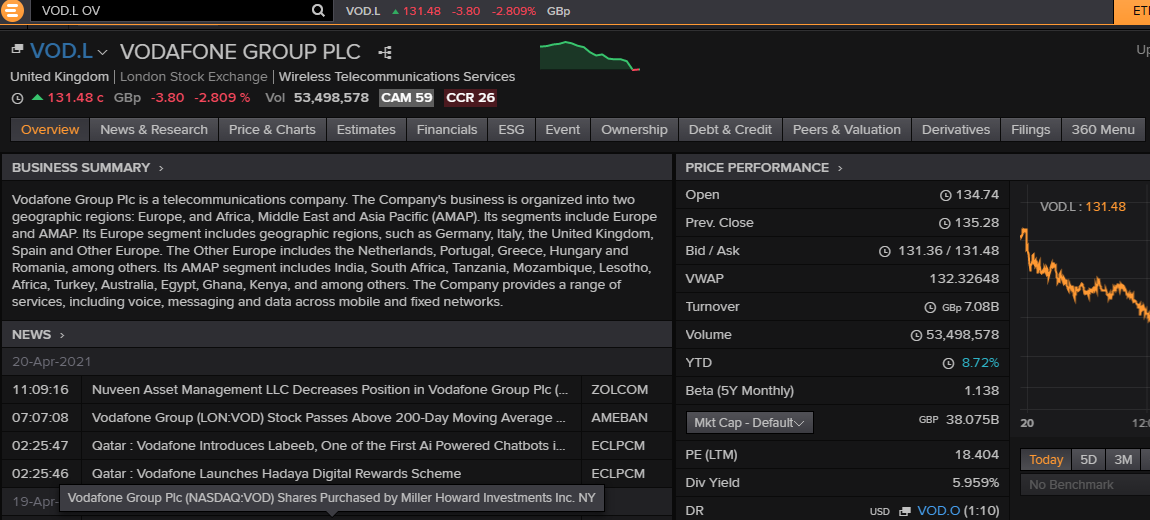This screenshot has height=520, width=1150.
Task: Toggle the Today chart period
Action: (x=1046, y=460)
